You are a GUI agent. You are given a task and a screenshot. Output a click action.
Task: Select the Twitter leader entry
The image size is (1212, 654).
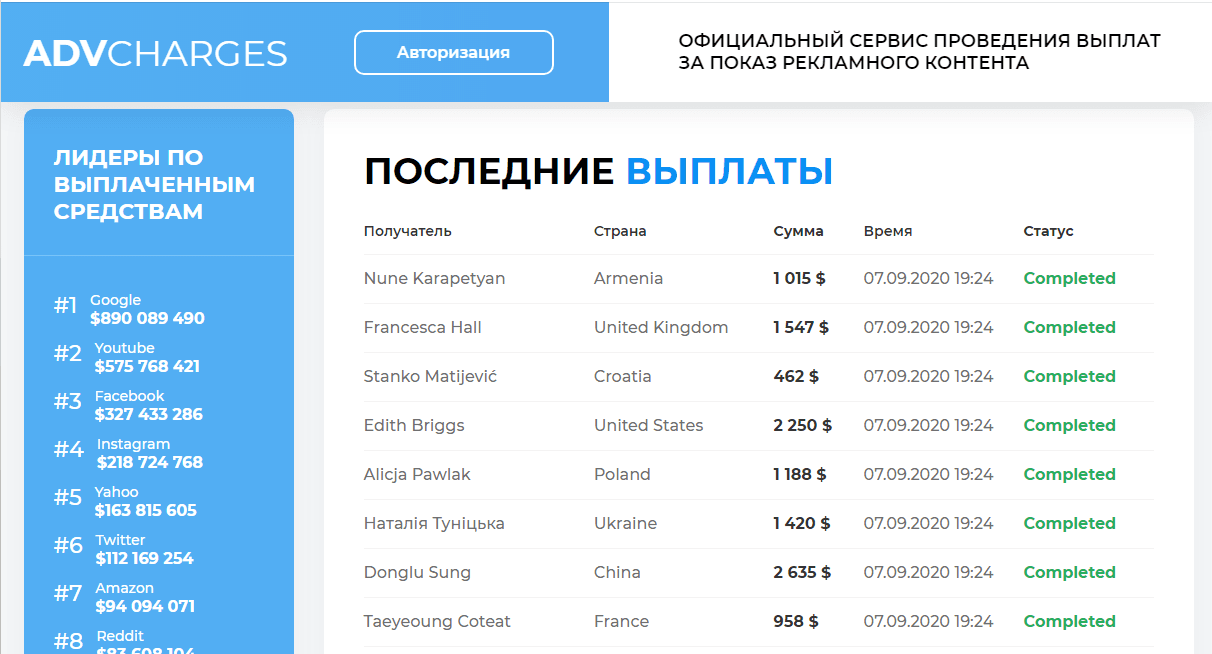[143, 549]
